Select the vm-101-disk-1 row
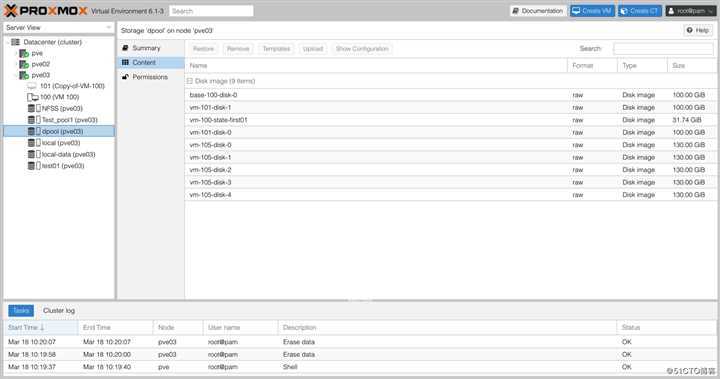This screenshot has width=720, height=379. [x=451, y=107]
